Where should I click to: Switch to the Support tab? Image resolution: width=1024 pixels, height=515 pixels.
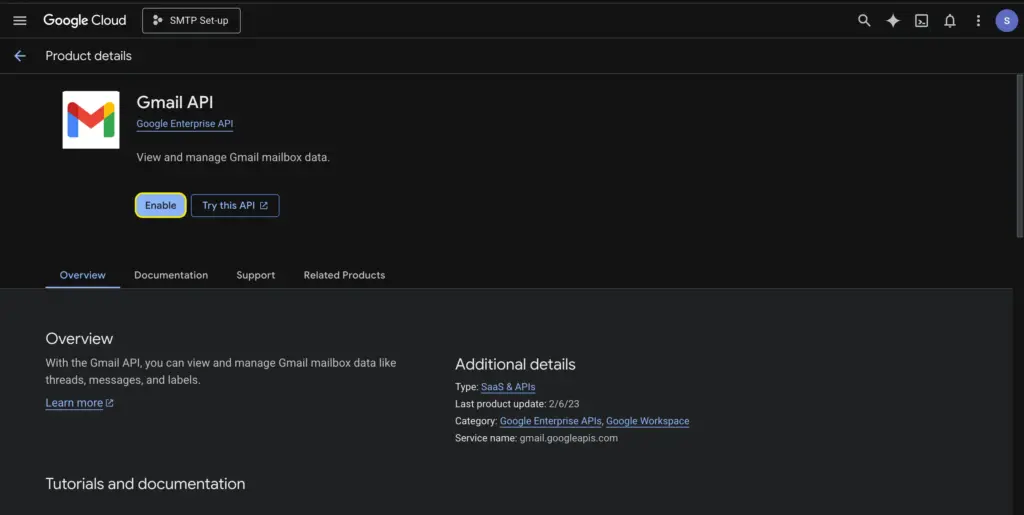point(255,275)
